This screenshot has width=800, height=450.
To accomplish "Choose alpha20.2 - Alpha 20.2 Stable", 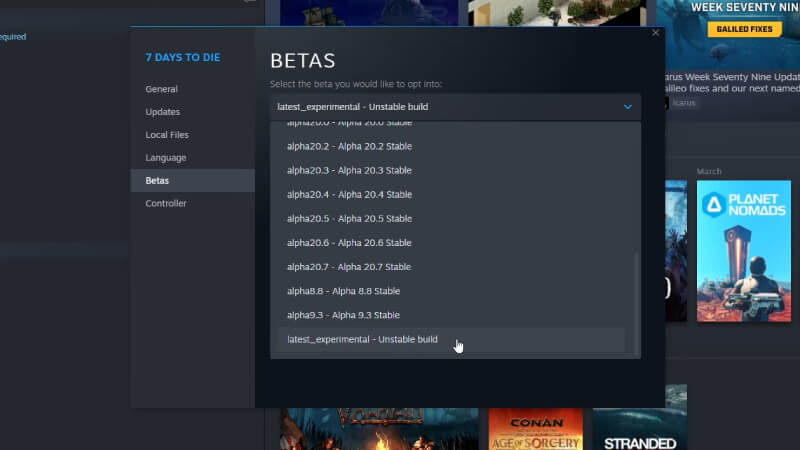I will pyautogui.click(x=349, y=147).
